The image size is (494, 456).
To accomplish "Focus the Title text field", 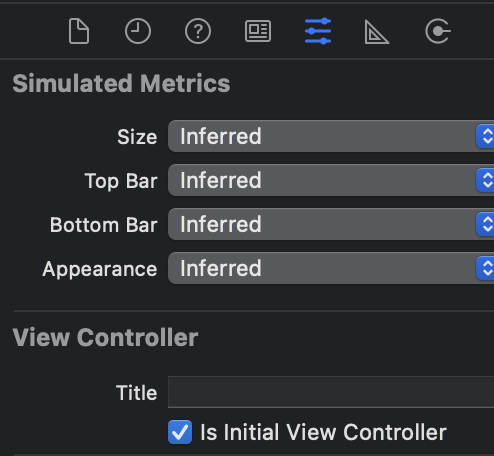I will (x=331, y=392).
